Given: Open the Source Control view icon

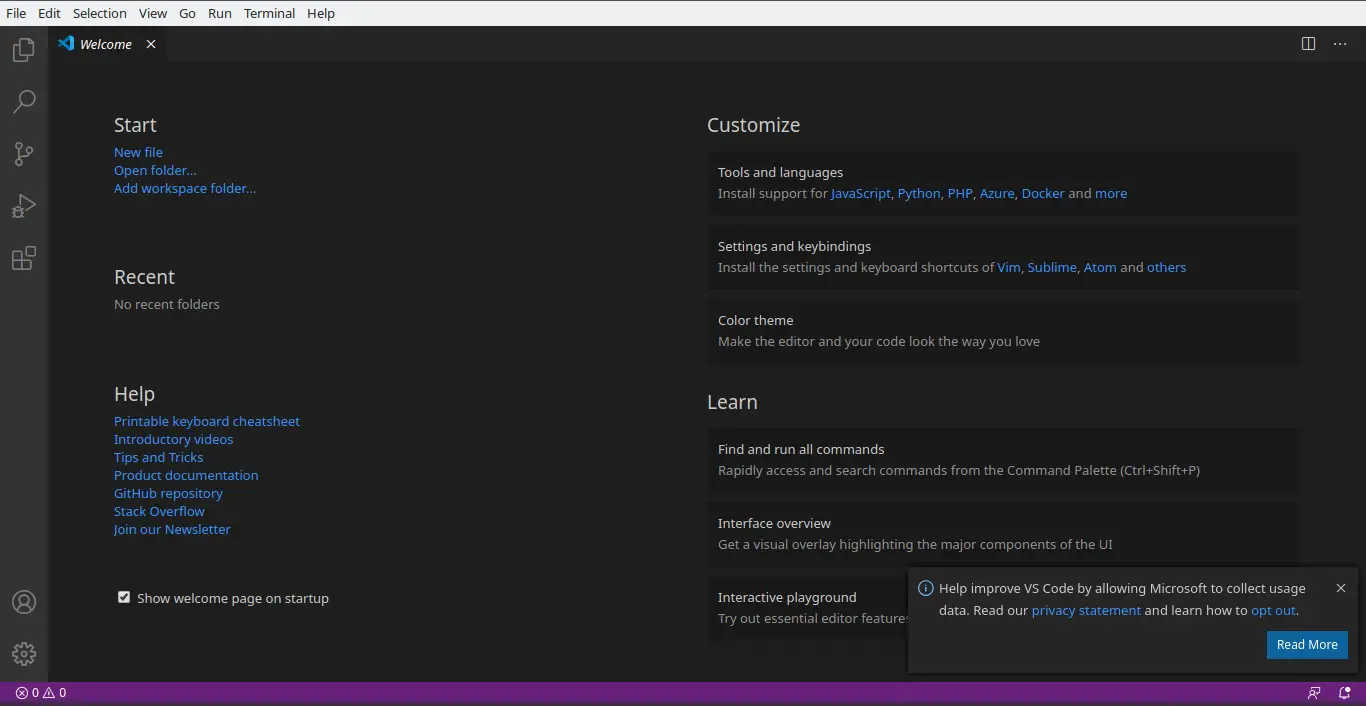Looking at the screenshot, I should click(24, 154).
